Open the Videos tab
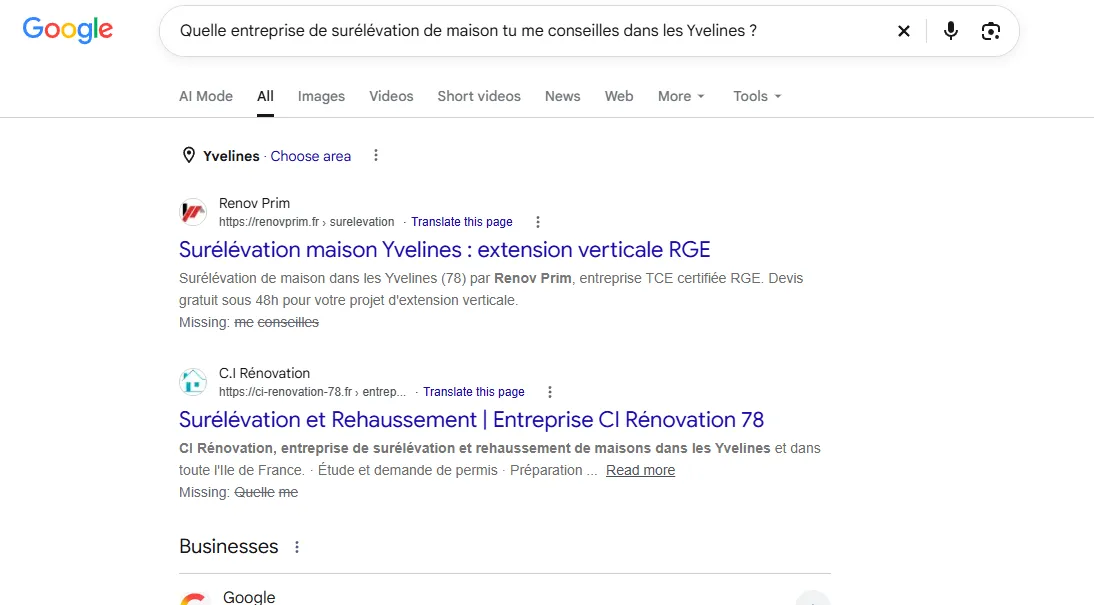Screen dimensions: 1094x605 (391, 96)
